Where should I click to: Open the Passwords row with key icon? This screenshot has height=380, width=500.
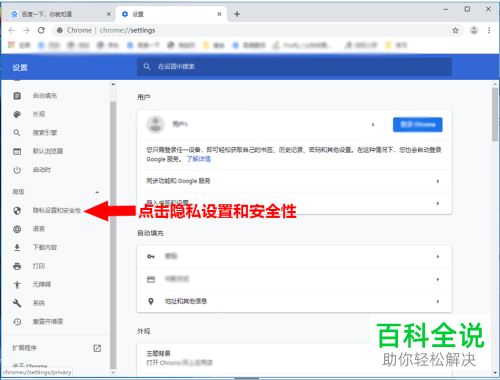click(x=294, y=256)
